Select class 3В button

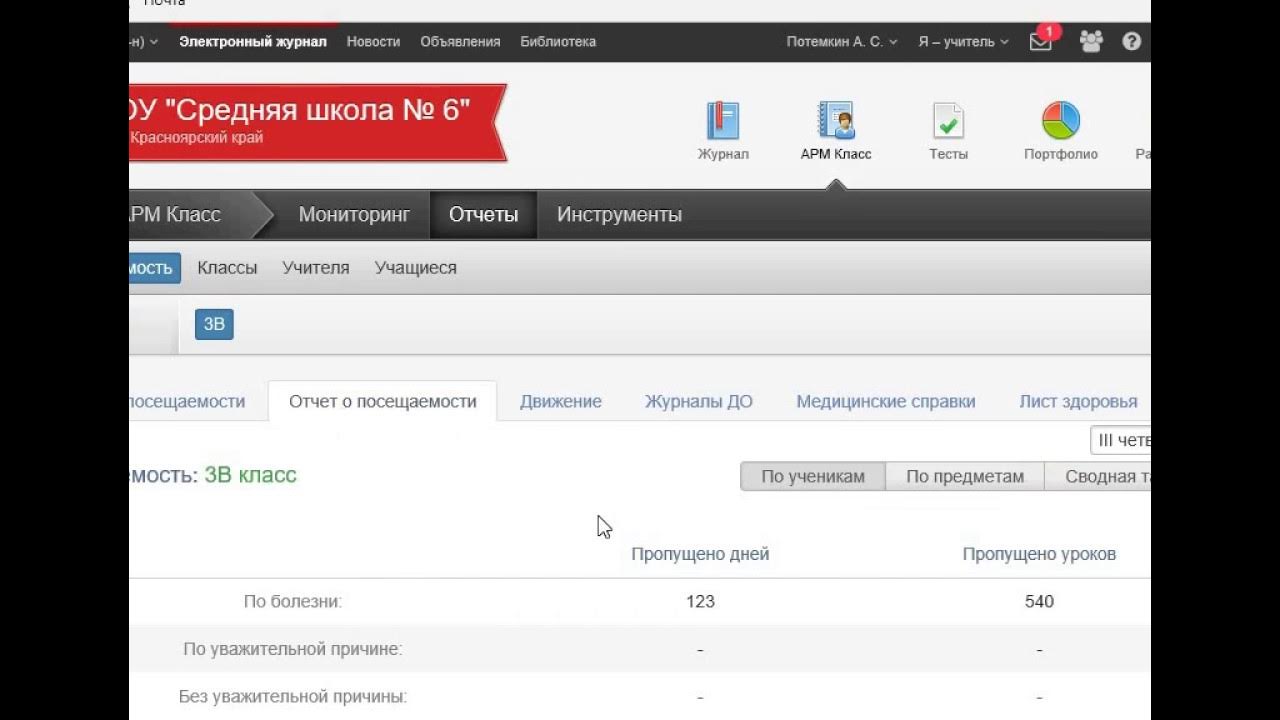214,324
